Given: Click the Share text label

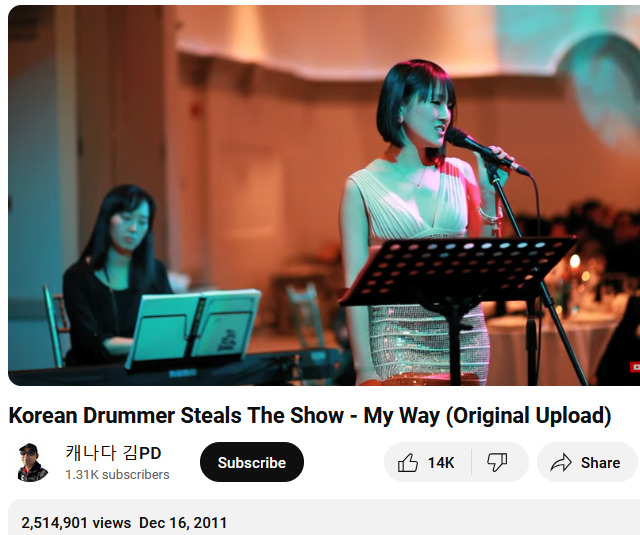Looking at the screenshot, I should [x=600, y=463].
